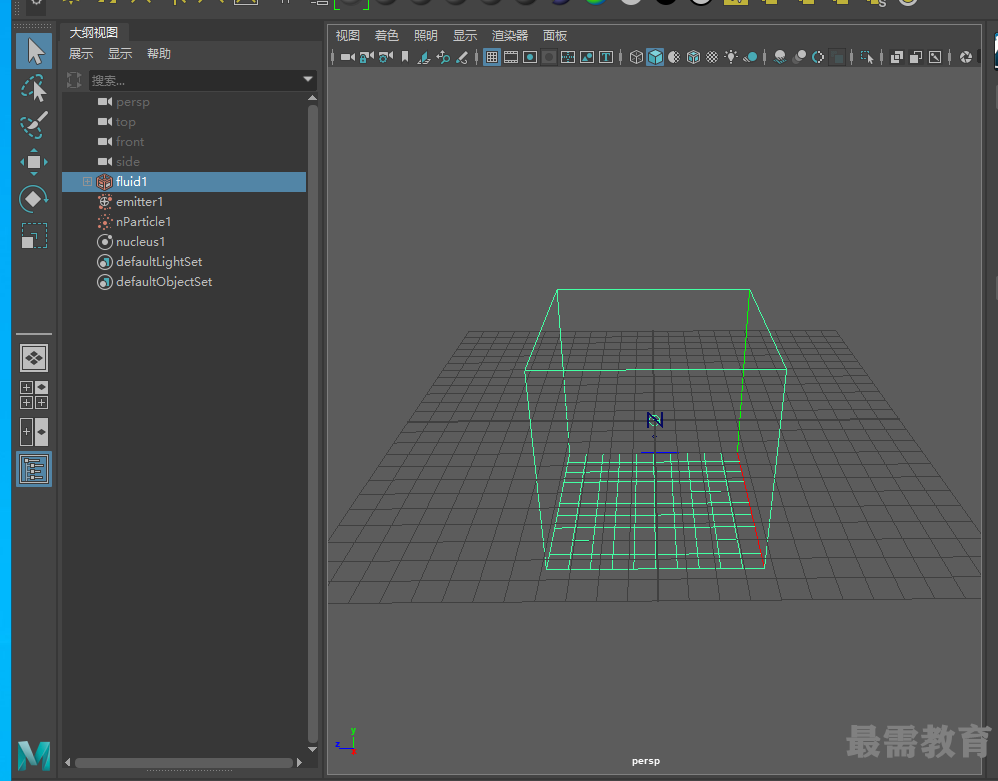Toggle the Outliner layout button
Viewport: 998px width, 781px height.
(x=34, y=469)
